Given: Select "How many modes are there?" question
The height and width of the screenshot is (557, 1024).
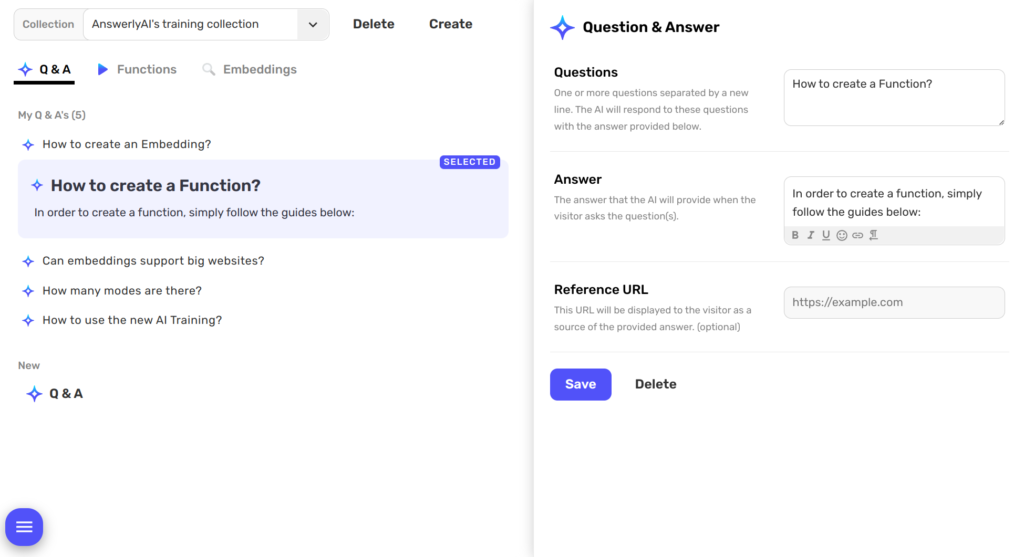Looking at the screenshot, I should coord(122,291).
